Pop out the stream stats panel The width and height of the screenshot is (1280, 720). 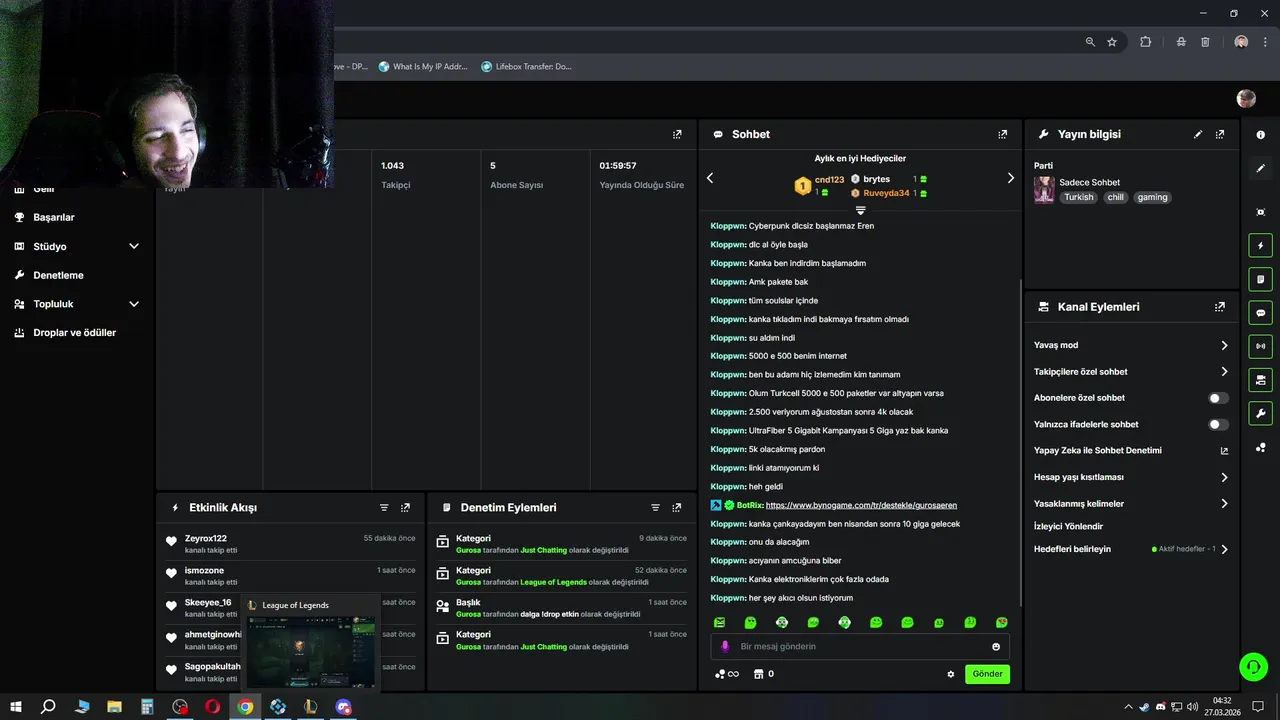coord(677,134)
